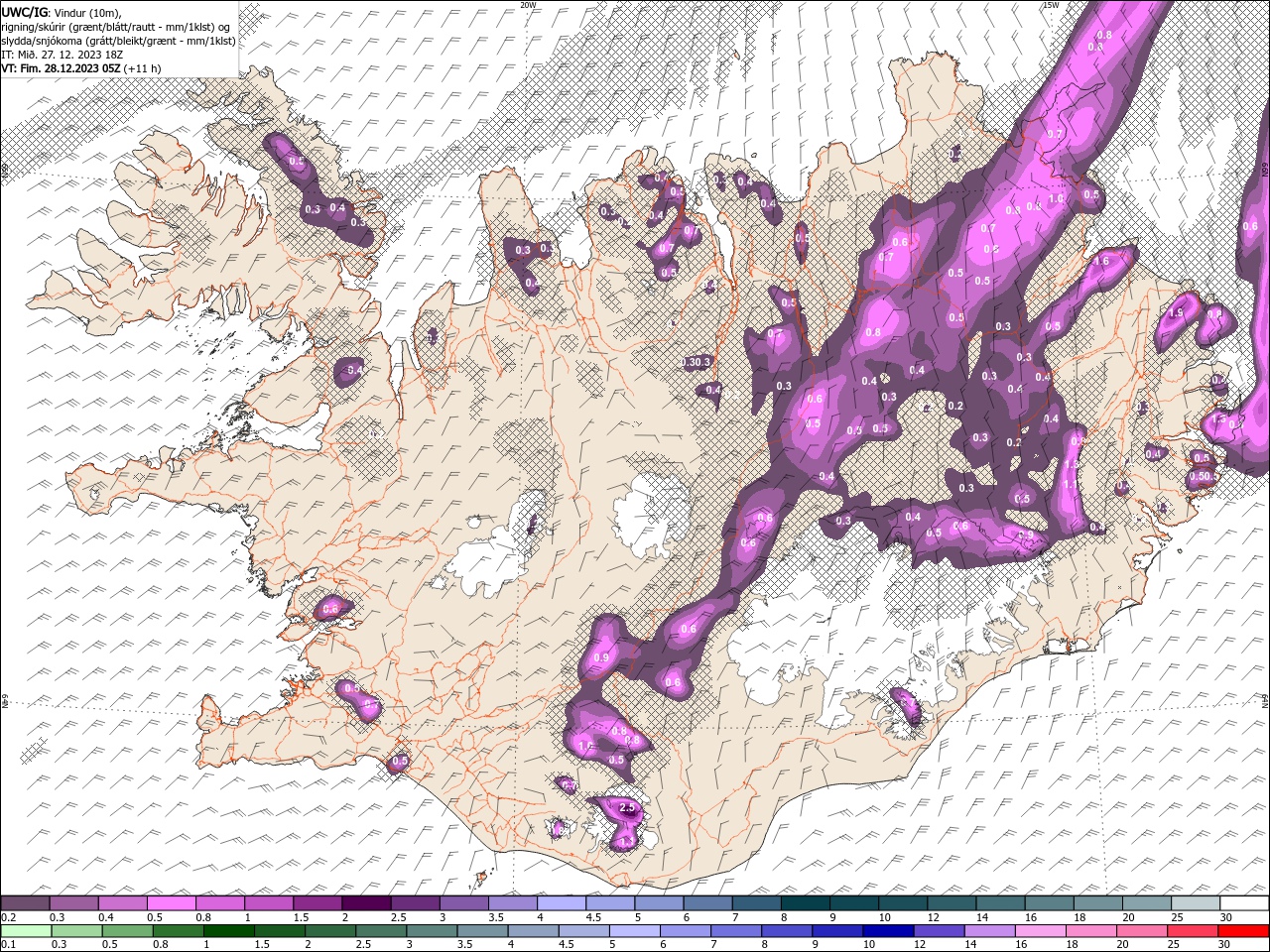Click the 20W longitude label at top

pyautogui.click(x=528, y=4)
